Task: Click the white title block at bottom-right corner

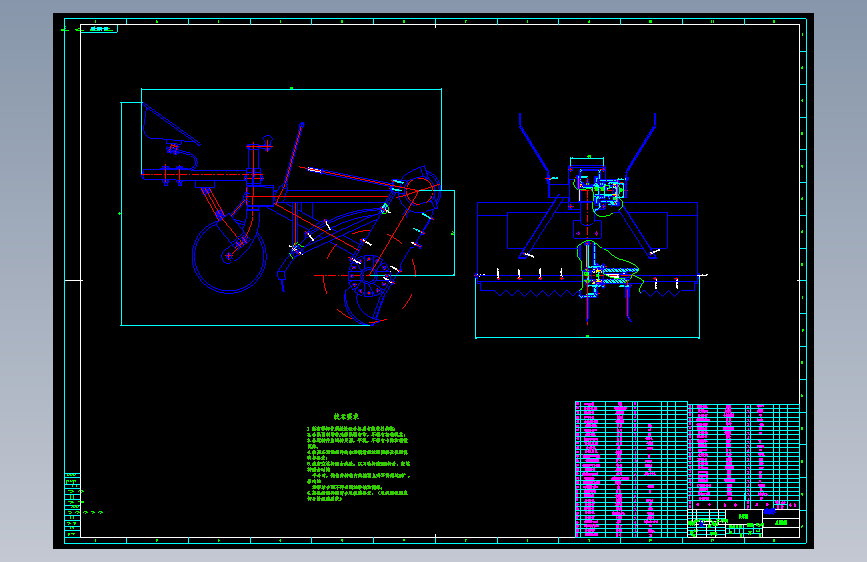Action: (744, 523)
